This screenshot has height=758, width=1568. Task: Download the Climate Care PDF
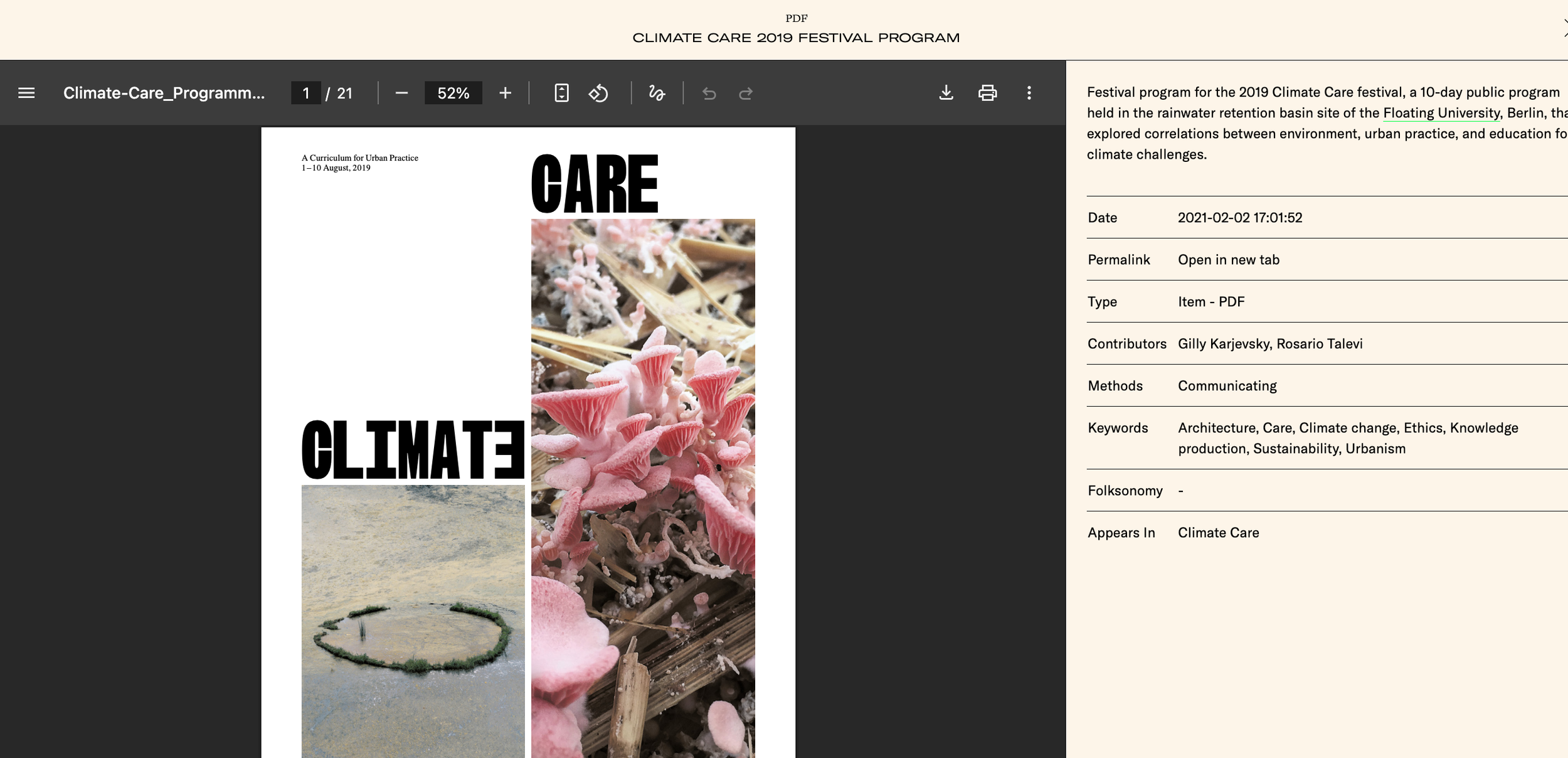[946, 93]
